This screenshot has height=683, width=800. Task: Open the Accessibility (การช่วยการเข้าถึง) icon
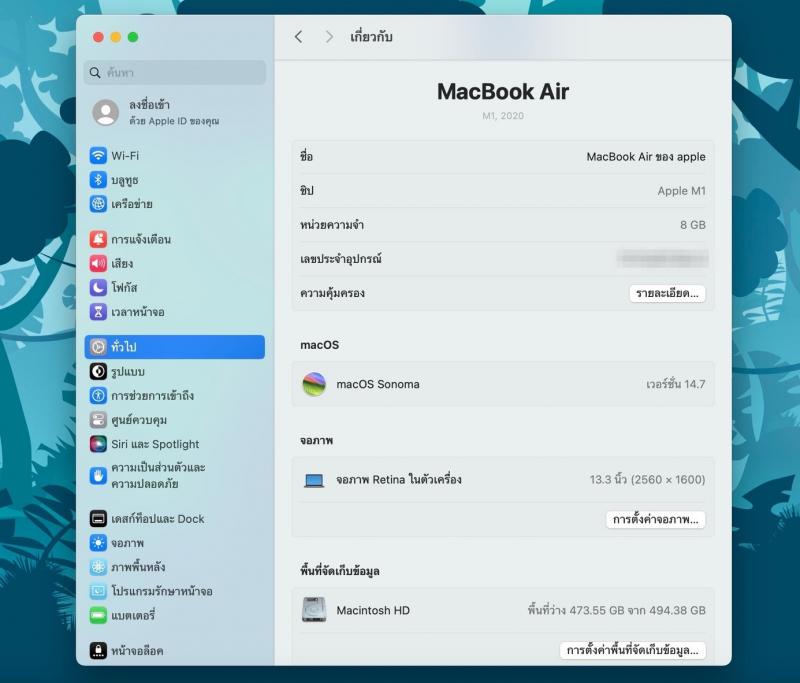click(x=98, y=395)
